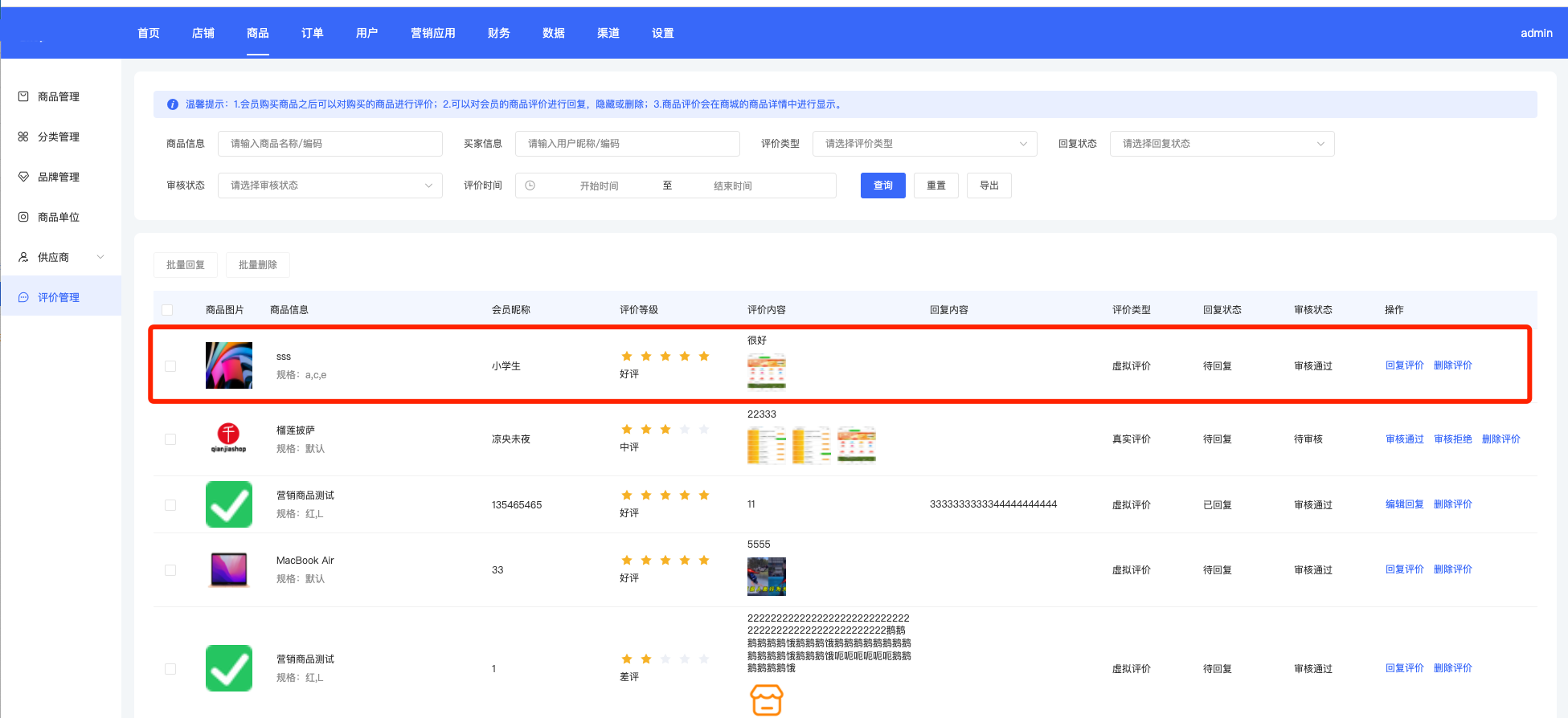Image resolution: width=1568 pixels, height=718 pixels.
Task: Open the 回复状态 dropdown
Action: click(1222, 144)
